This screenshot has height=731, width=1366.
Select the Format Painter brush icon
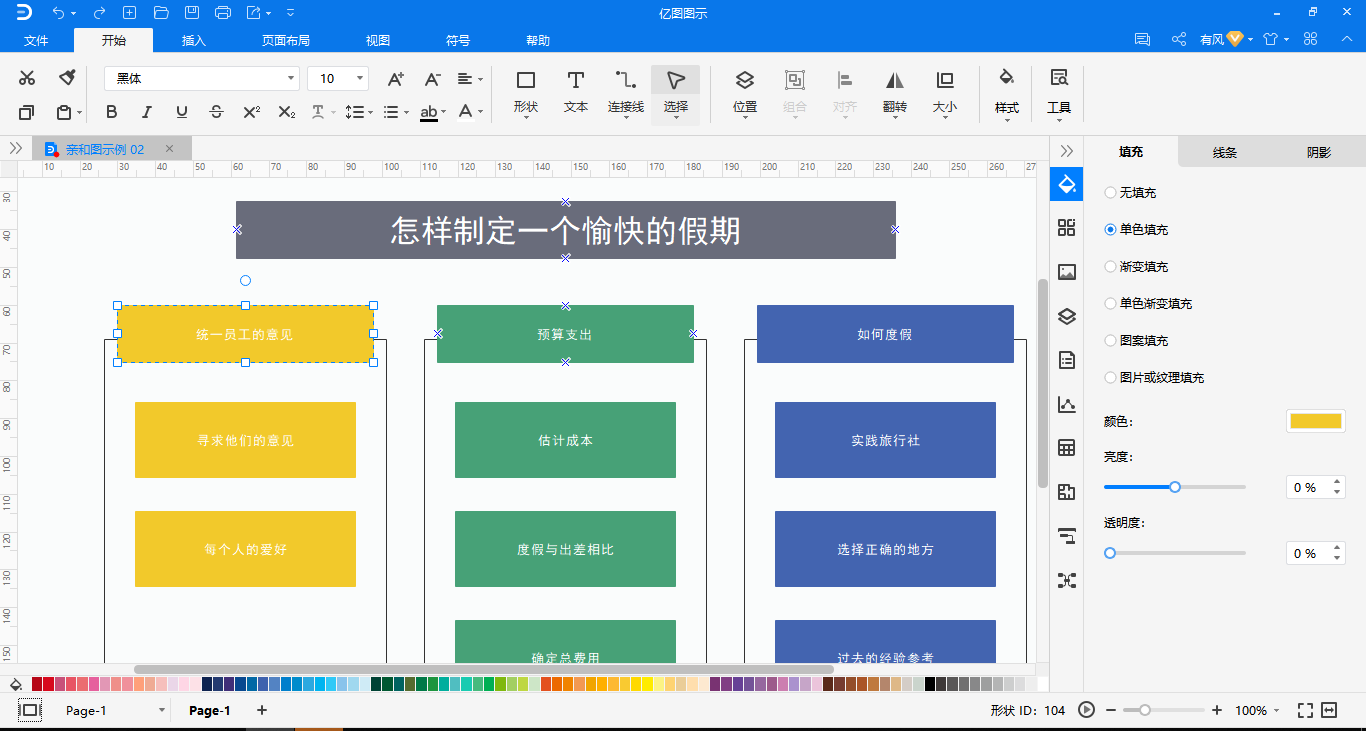tap(67, 78)
